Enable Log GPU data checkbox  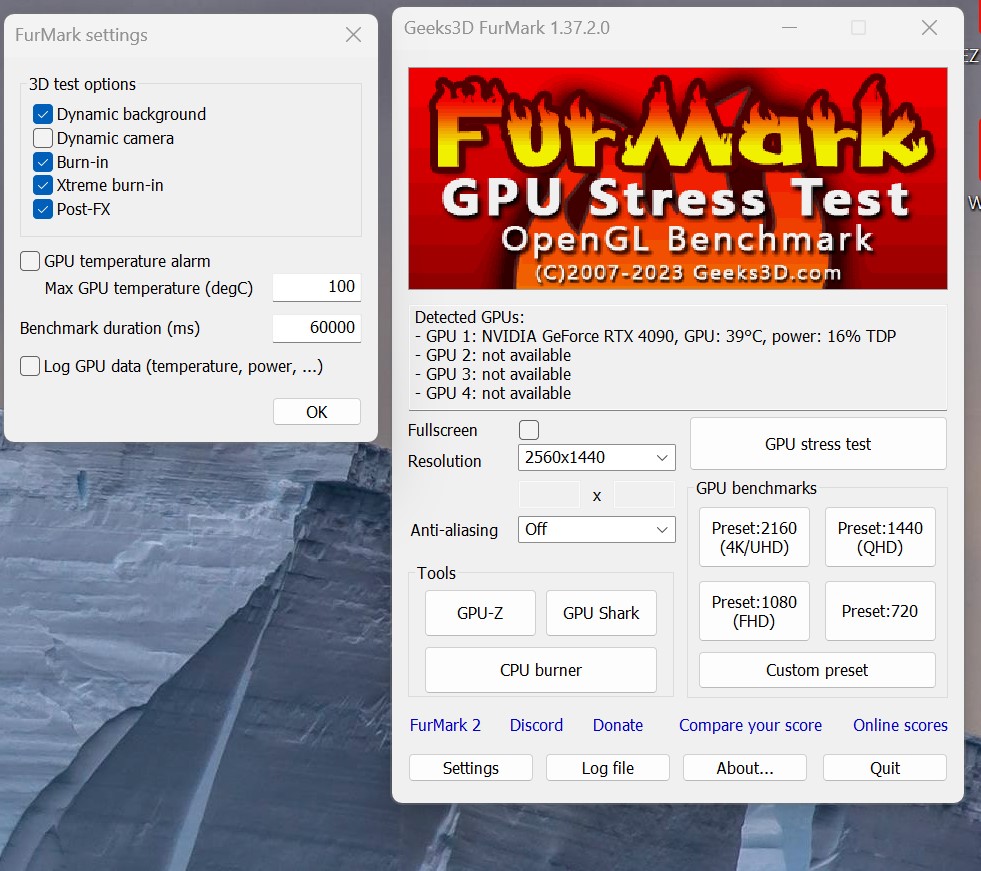(29, 366)
